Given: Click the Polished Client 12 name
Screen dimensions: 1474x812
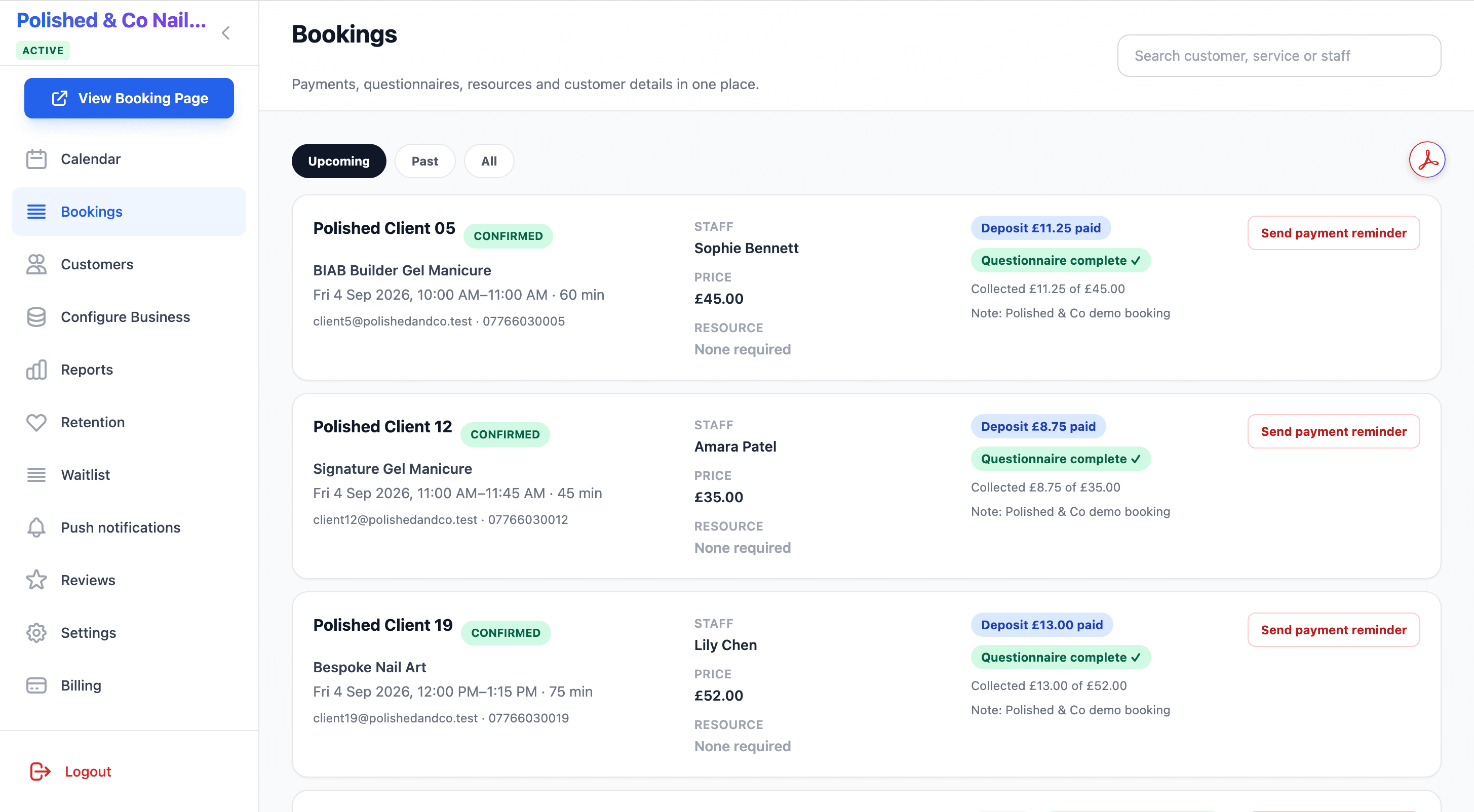Looking at the screenshot, I should (x=382, y=427).
